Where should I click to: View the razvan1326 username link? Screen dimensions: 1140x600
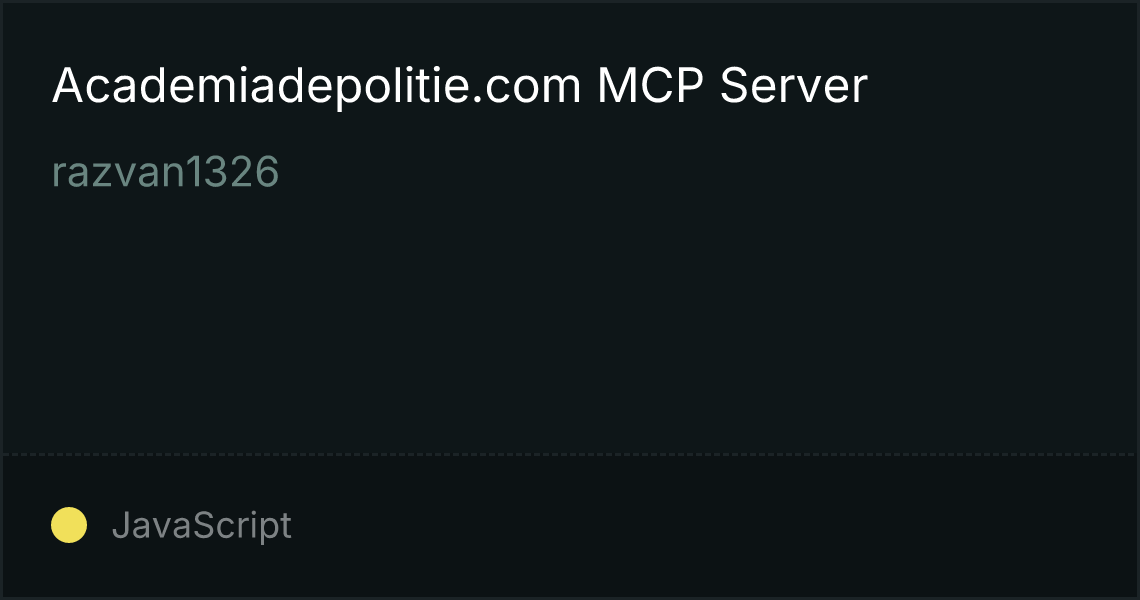point(165,172)
